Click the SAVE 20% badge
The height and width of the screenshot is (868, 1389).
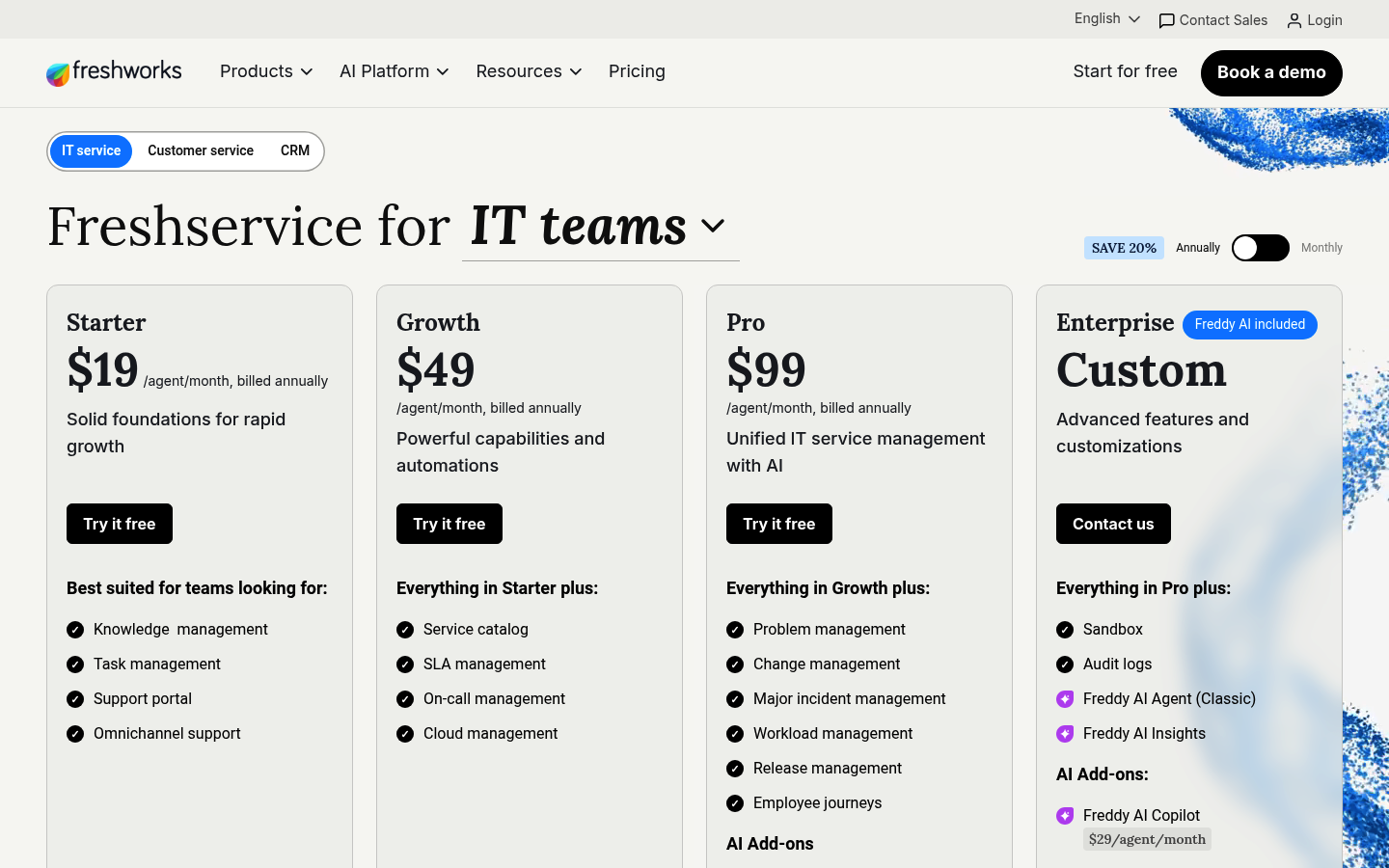pyautogui.click(x=1124, y=248)
